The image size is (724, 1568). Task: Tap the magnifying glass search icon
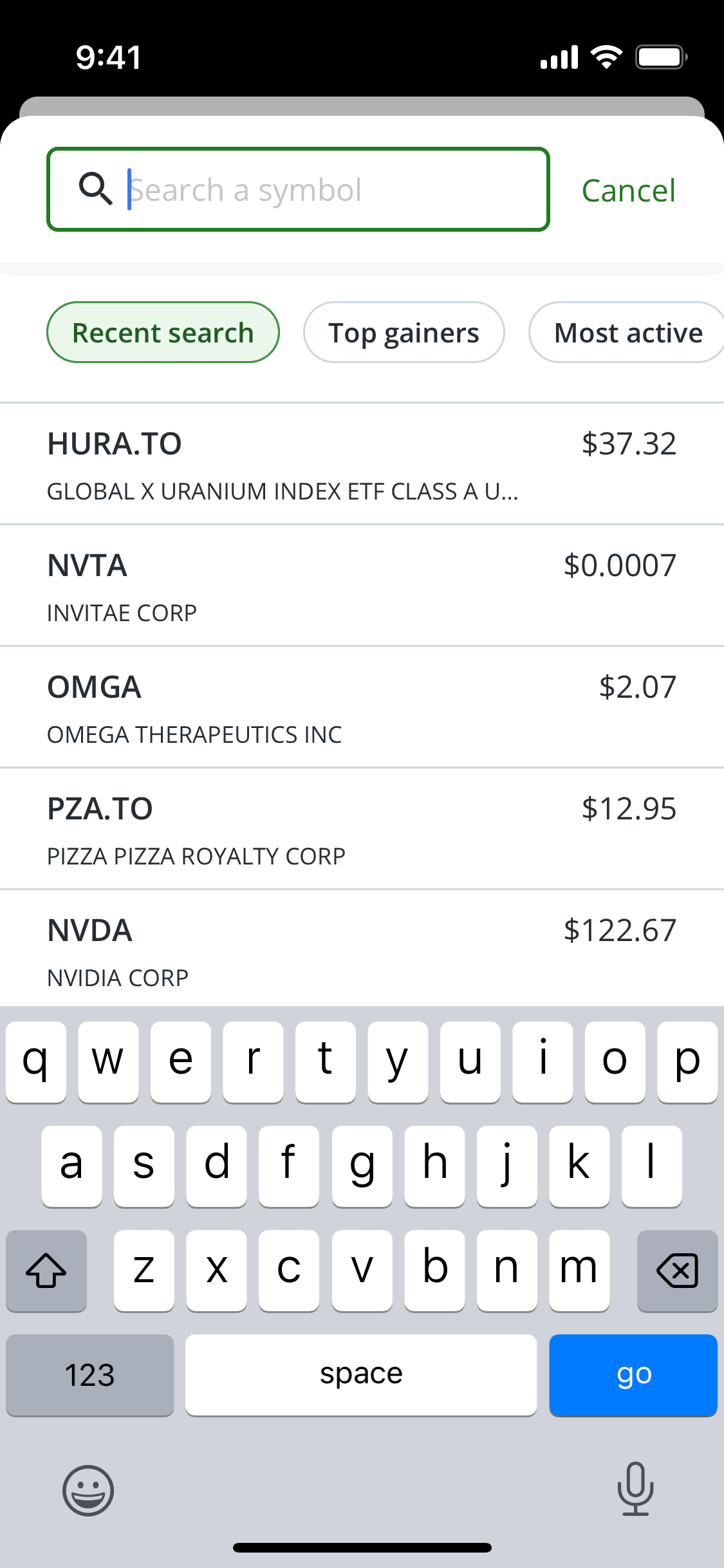coord(95,189)
